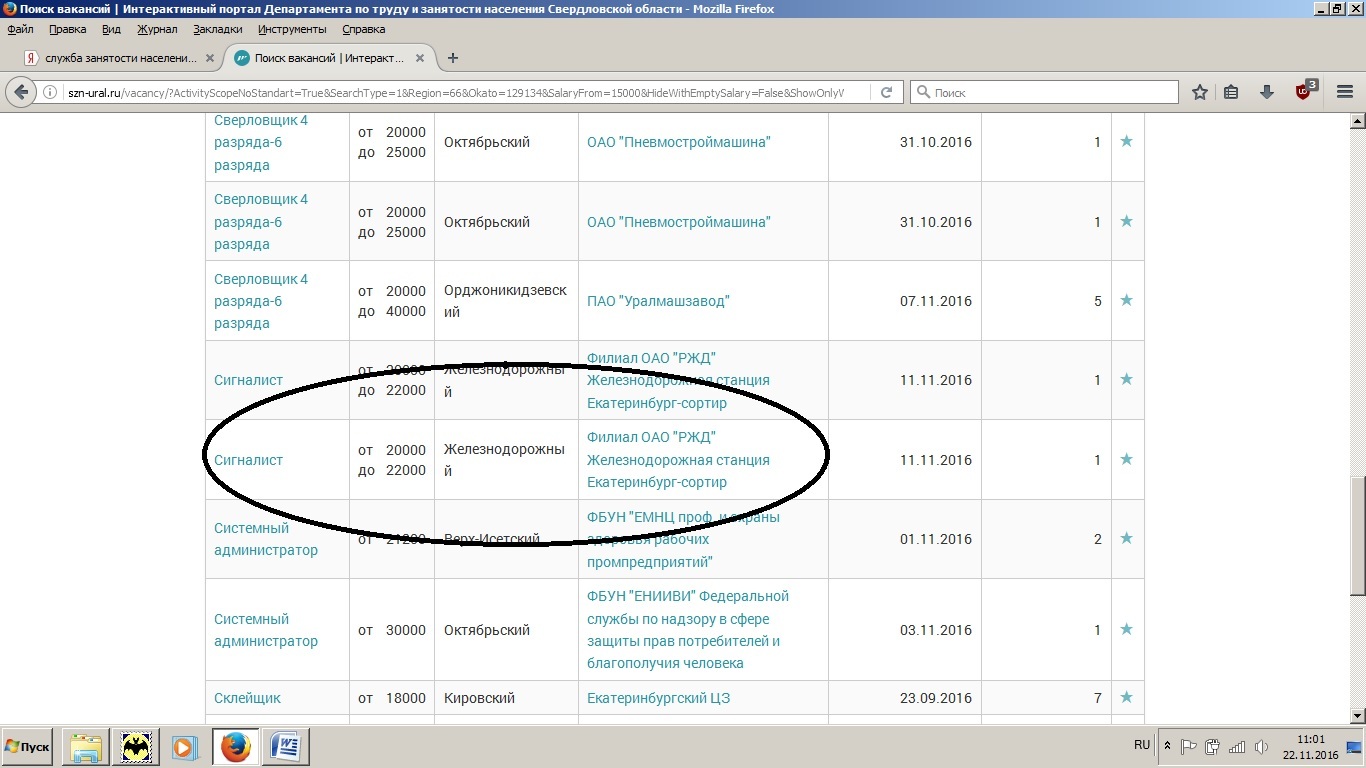Image resolution: width=1366 pixels, height=768 pixels.
Task: Star the Склейщик vacancy row
Action: pos(1126,697)
